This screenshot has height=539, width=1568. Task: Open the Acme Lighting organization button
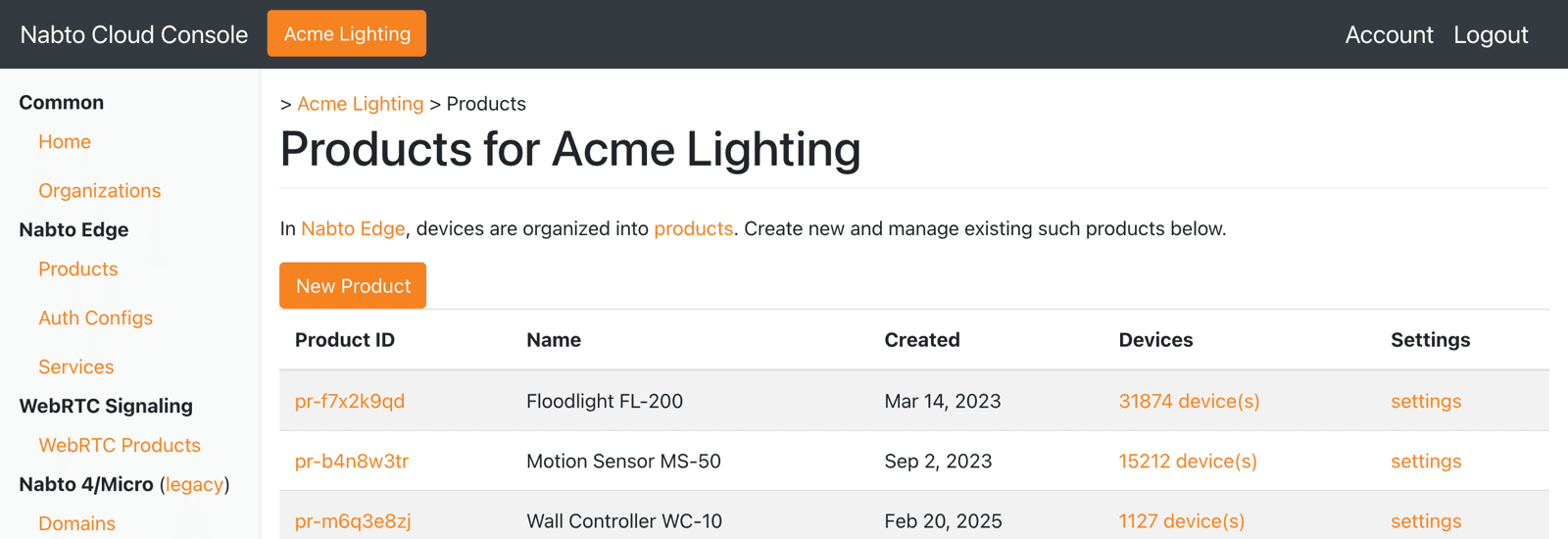tap(347, 33)
